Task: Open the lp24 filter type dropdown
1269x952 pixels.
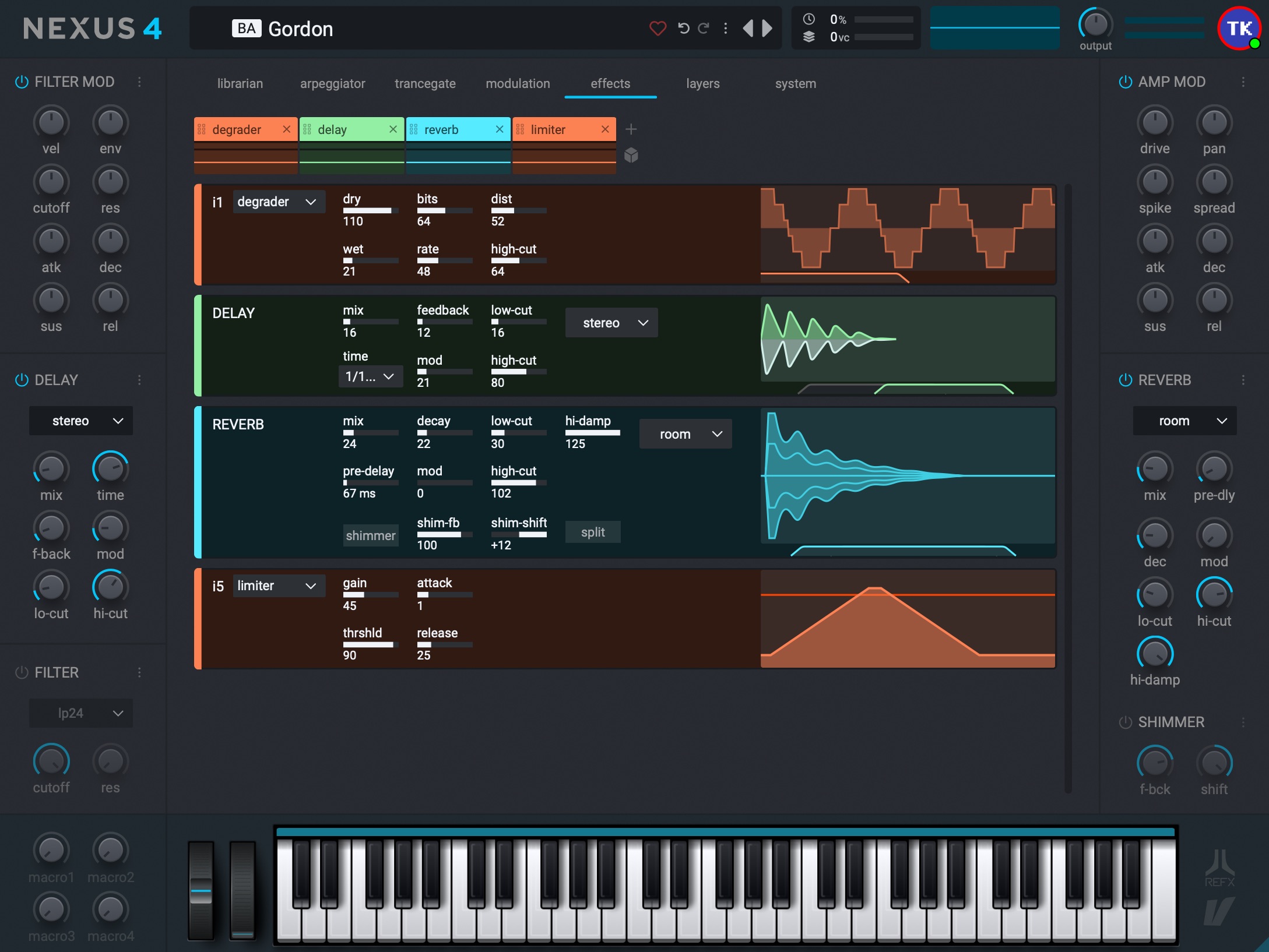Action: tap(81, 713)
